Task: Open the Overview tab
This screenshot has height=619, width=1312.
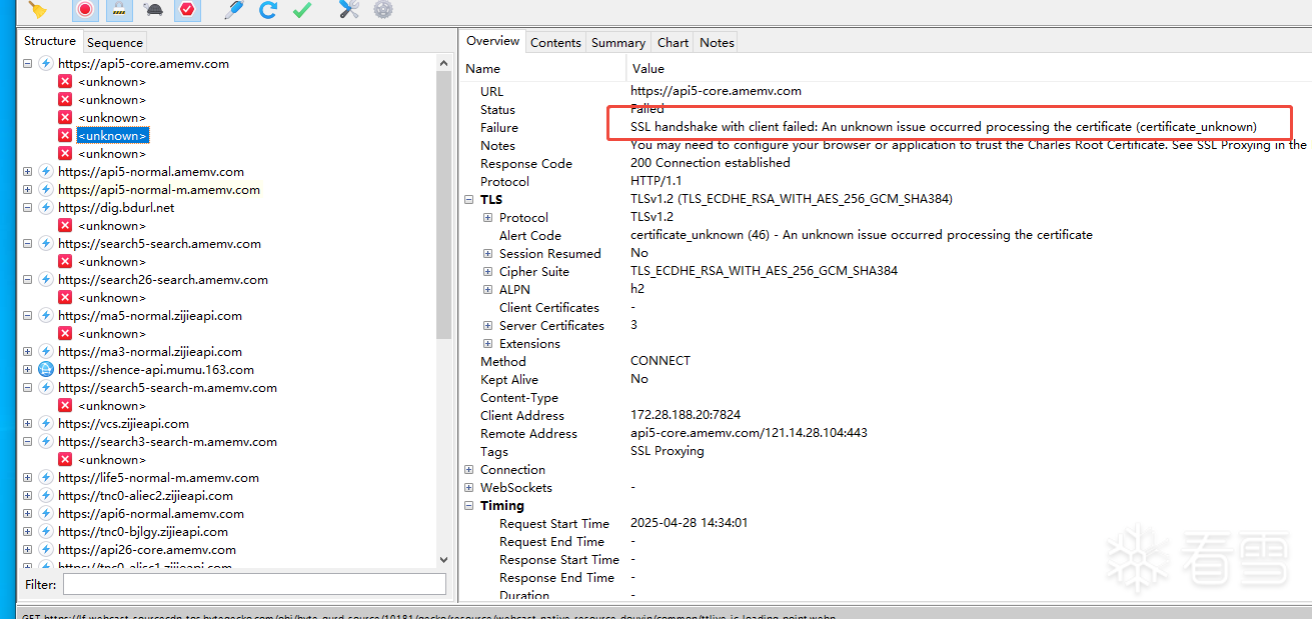Action: [493, 41]
